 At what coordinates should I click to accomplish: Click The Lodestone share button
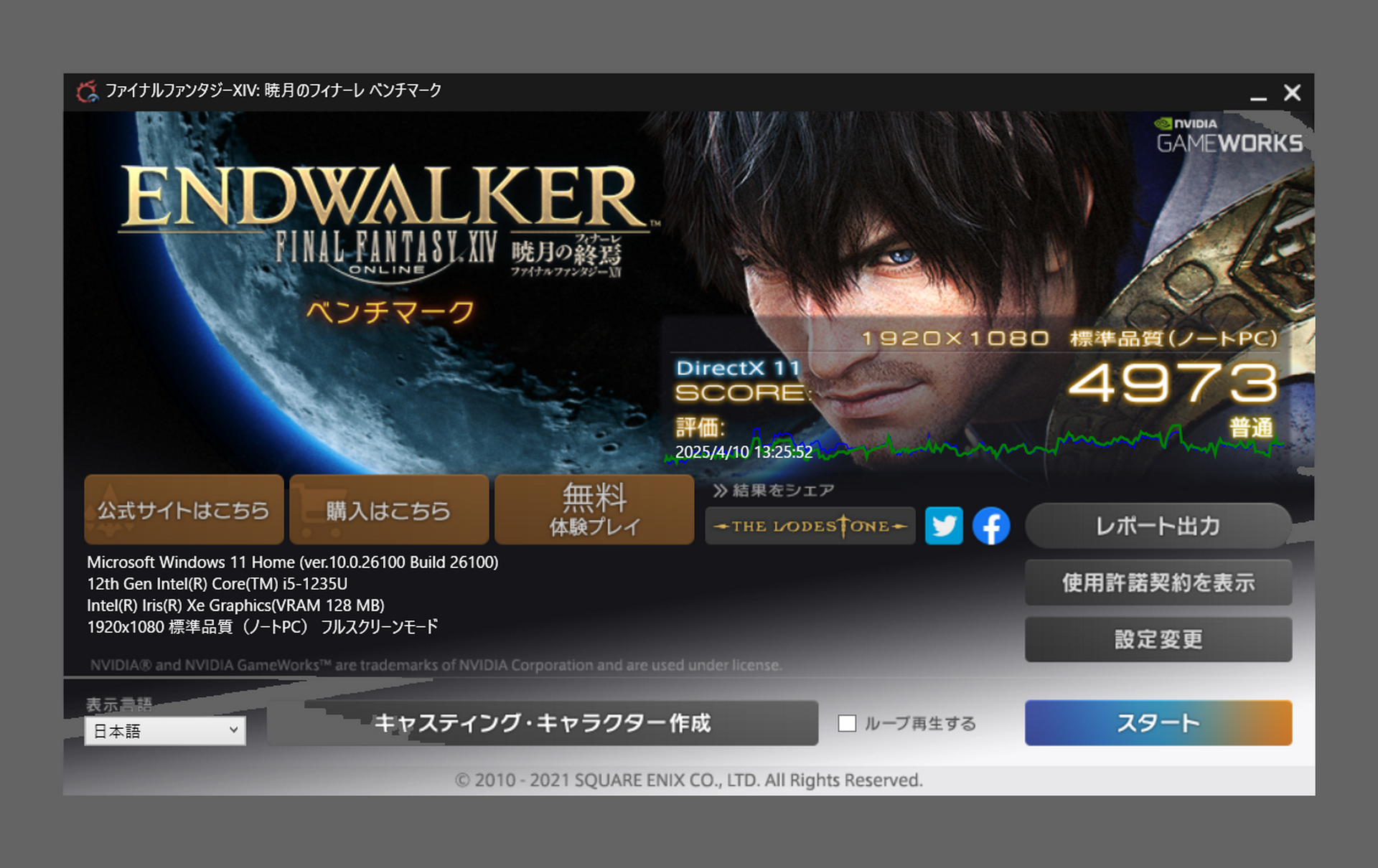(810, 526)
